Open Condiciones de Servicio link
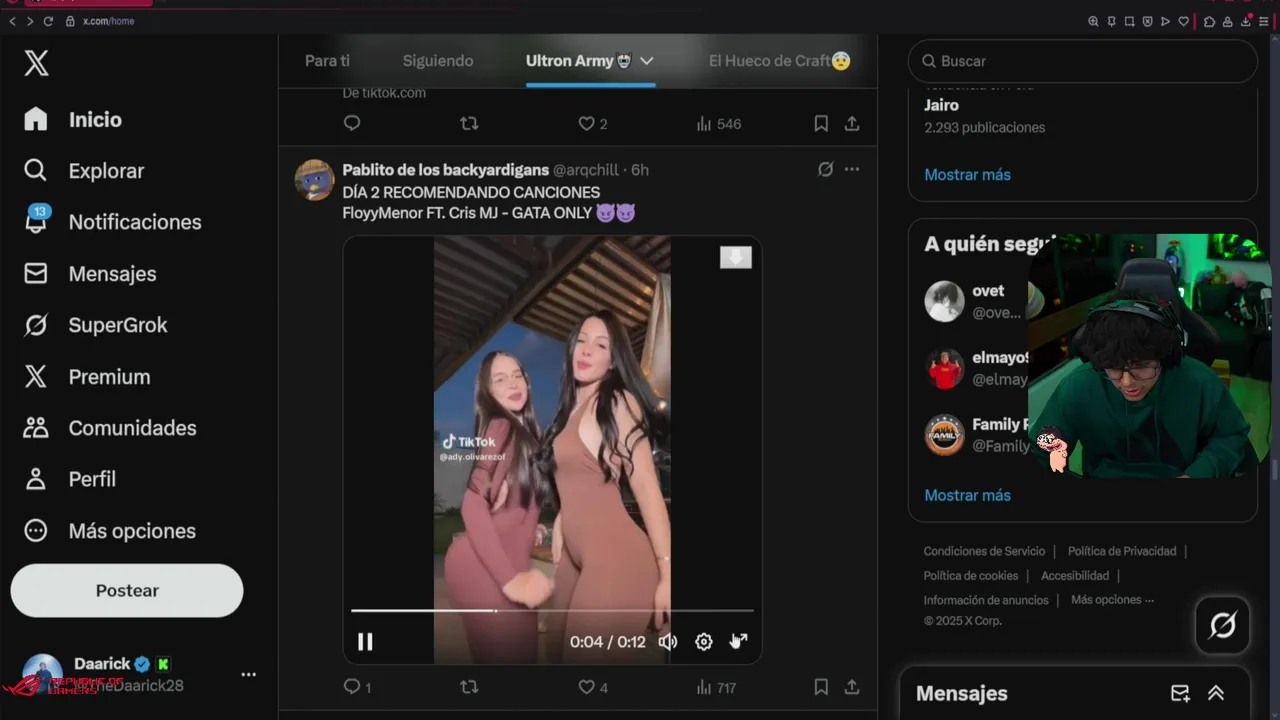 (x=984, y=551)
